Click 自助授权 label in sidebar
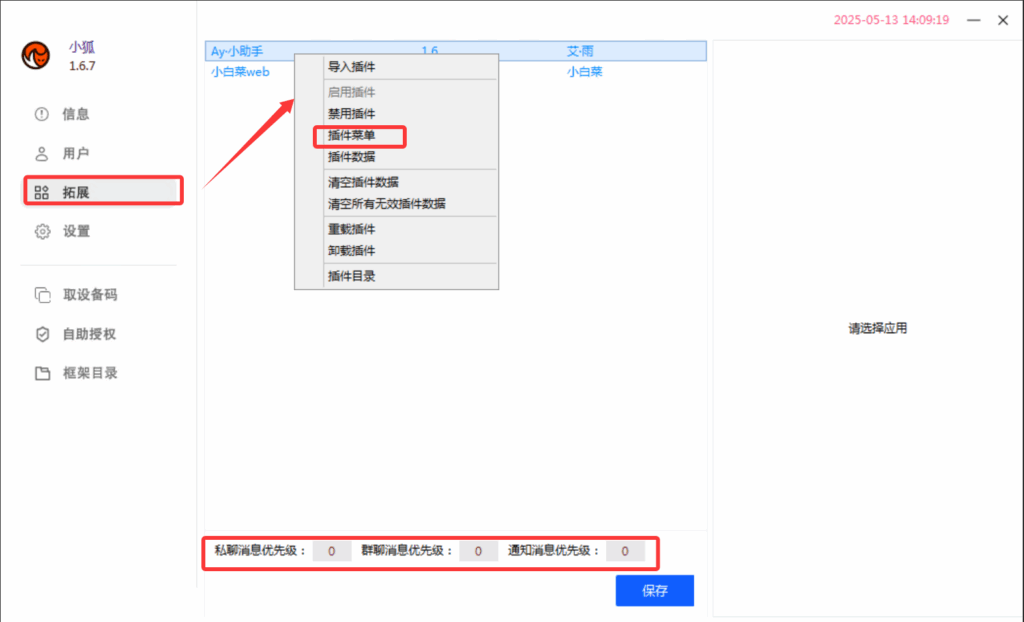This screenshot has height=622, width=1024. tap(89, 334)
